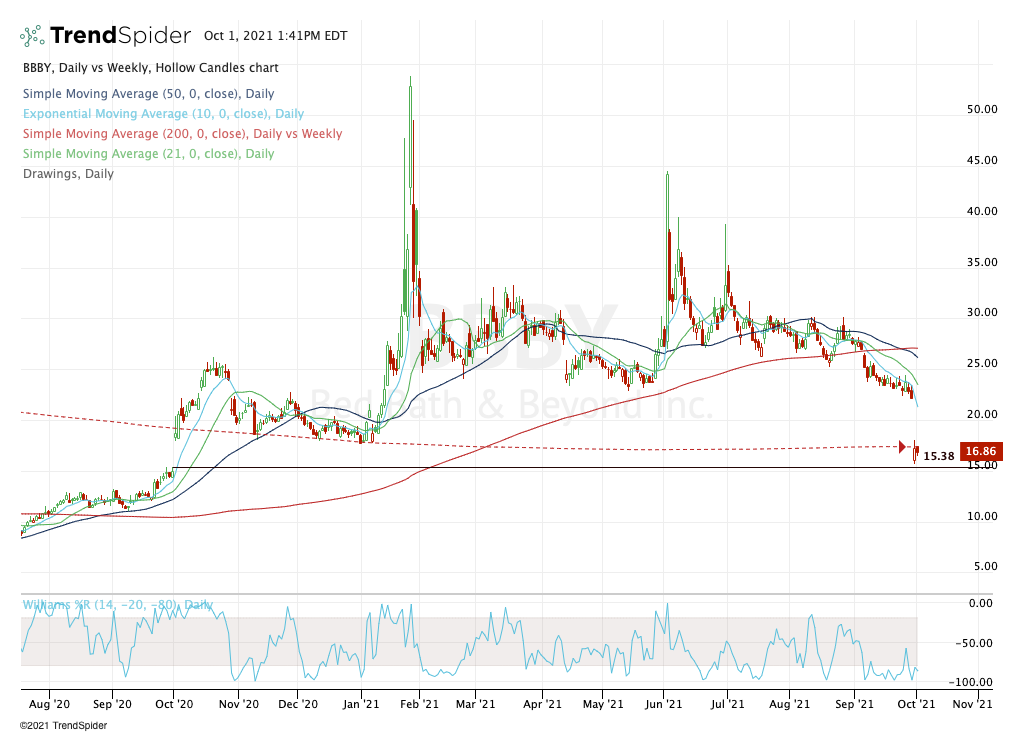Screen dimensions: 1023x735
Task: Click the 25.00 price axis label
Action: pyautogui.click(x=982, y=363)
